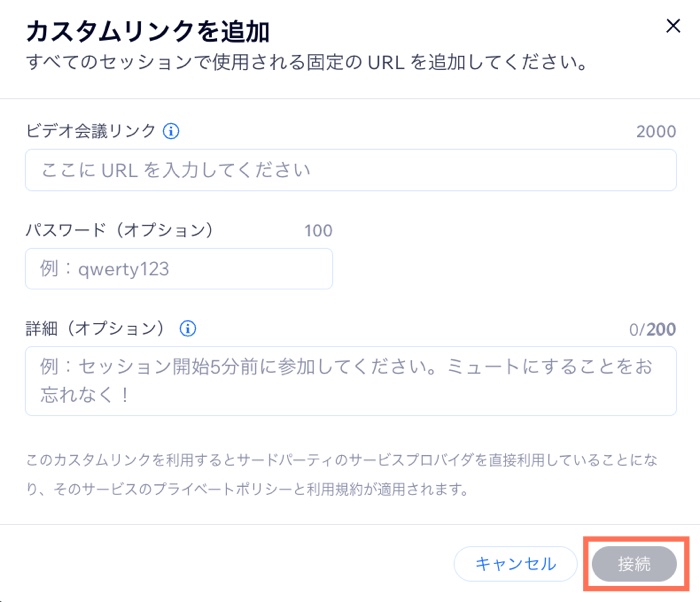Viewport: 700px width, 602px height.
Task: Close the カスタムリンクを追加 dialog with X
Action: coord(673,27)
